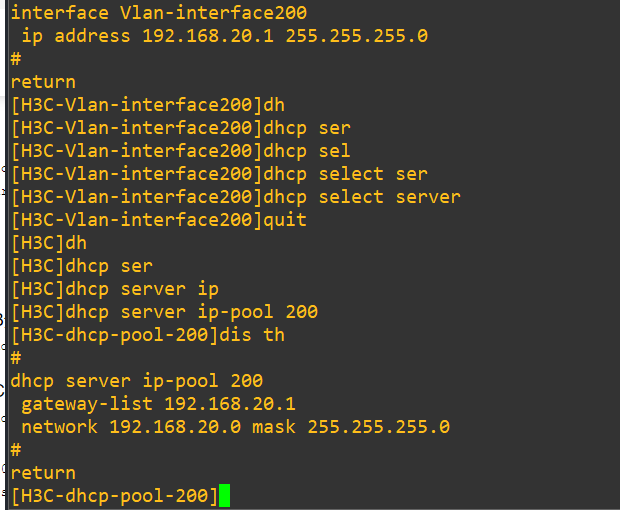Click the '[H3C-Vlan-interface200]dhcp ser' command line
Screen dimensions: 620x510
(181, 128)
